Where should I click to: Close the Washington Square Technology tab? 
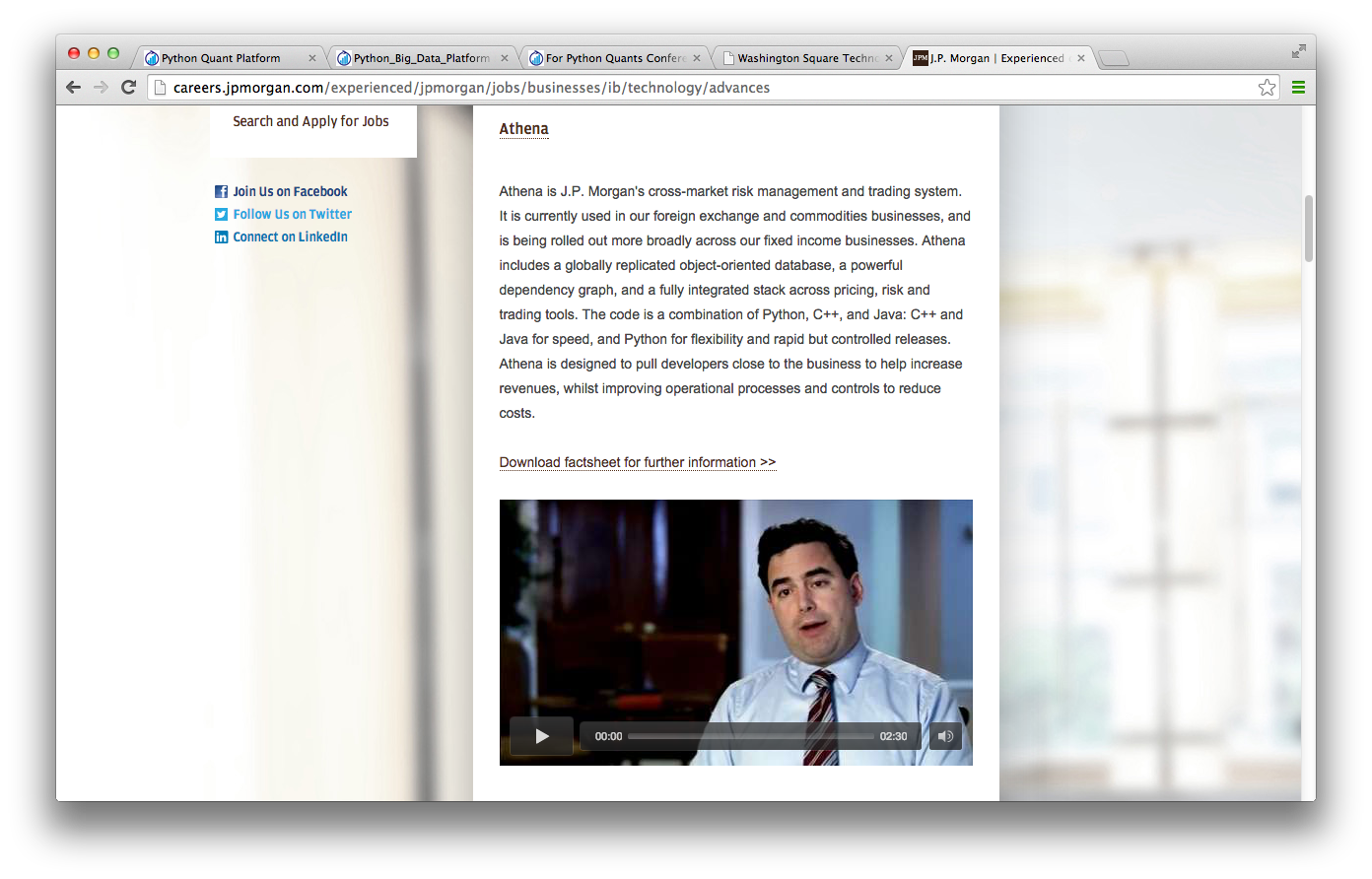[888, 58]
